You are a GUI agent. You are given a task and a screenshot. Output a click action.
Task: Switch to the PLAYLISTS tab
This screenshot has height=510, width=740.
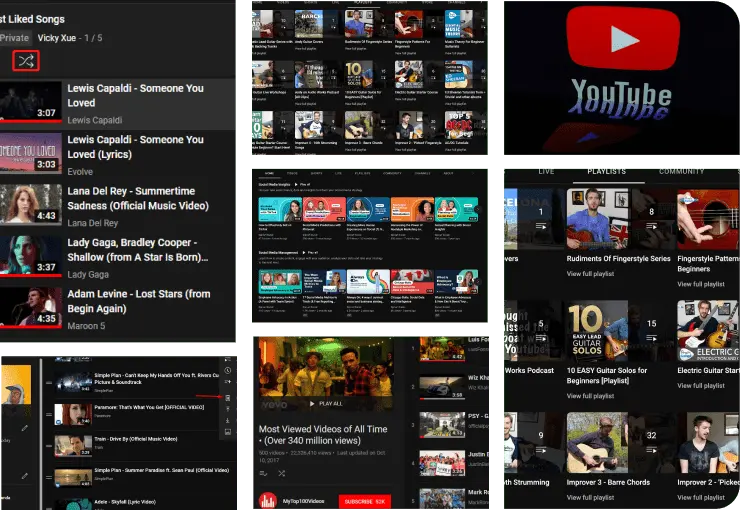click(x=607, y=171)
